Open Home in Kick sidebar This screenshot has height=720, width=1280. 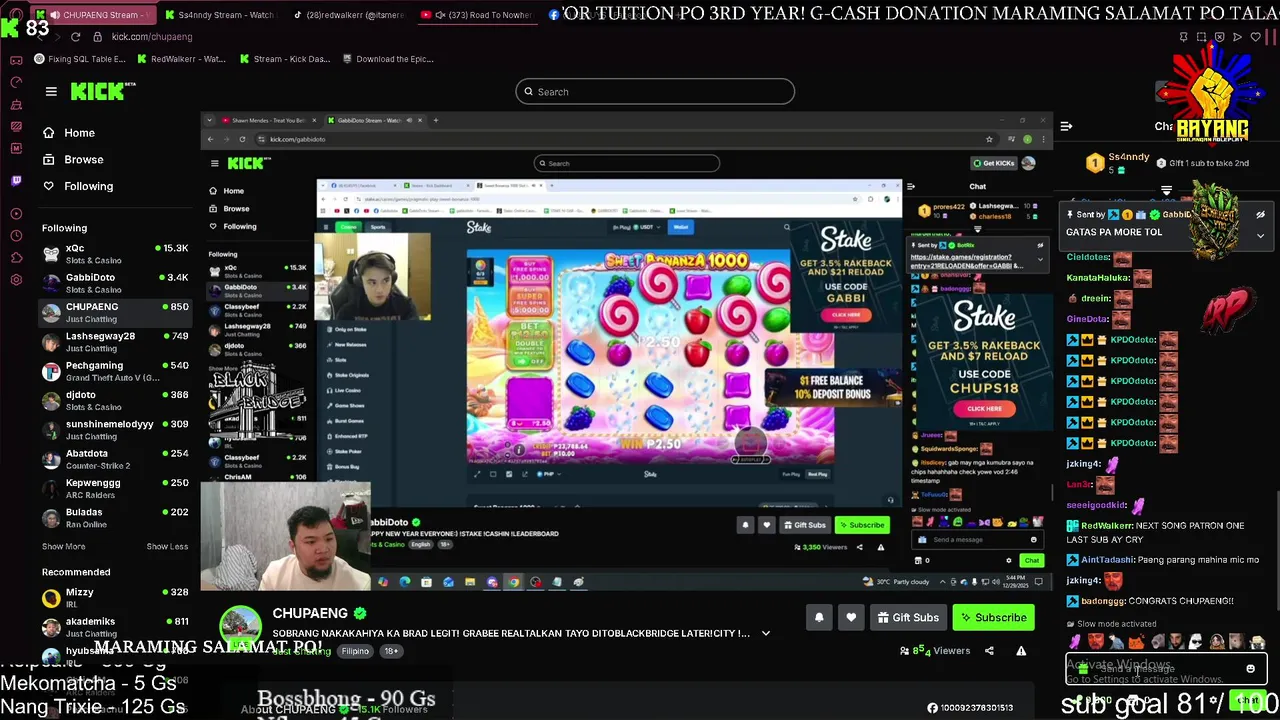pyautogui.click(x=69, y=133)
